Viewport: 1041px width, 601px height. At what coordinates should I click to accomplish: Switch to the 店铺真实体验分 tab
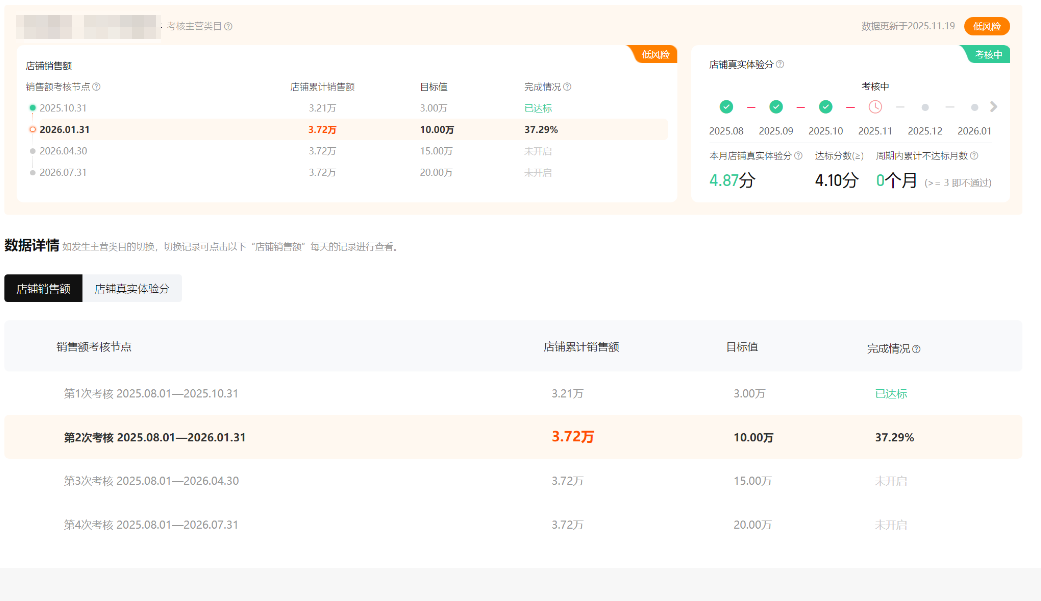[132, 288]
